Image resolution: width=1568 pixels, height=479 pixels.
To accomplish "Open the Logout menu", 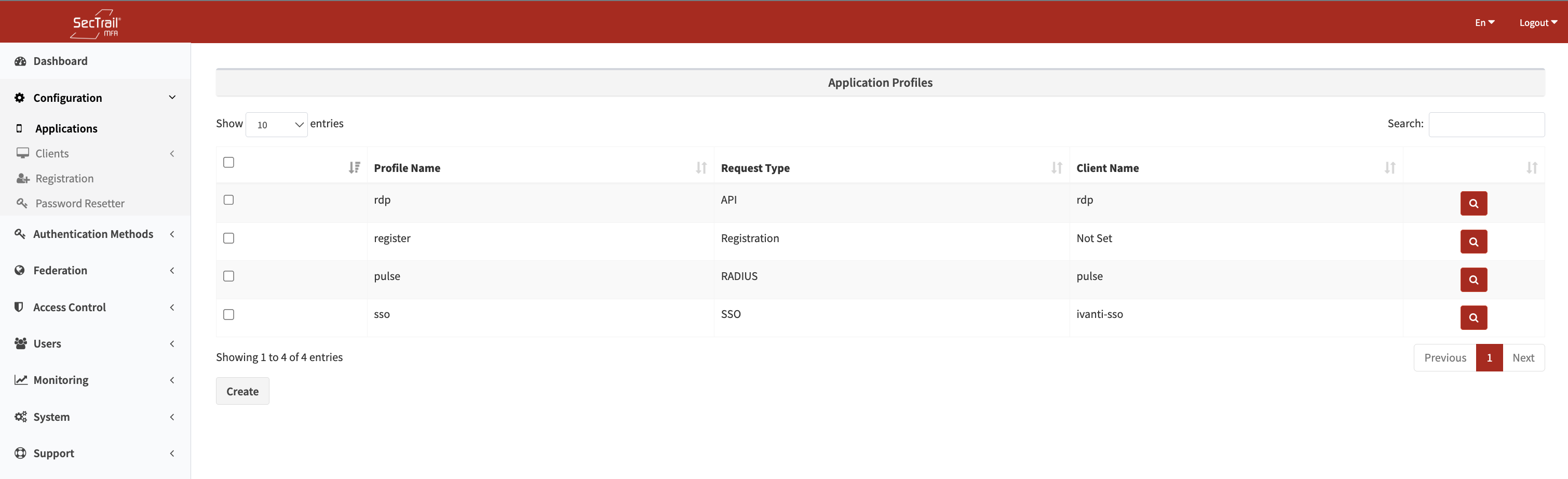I will pyautogui.click(x=1537, y=22).
